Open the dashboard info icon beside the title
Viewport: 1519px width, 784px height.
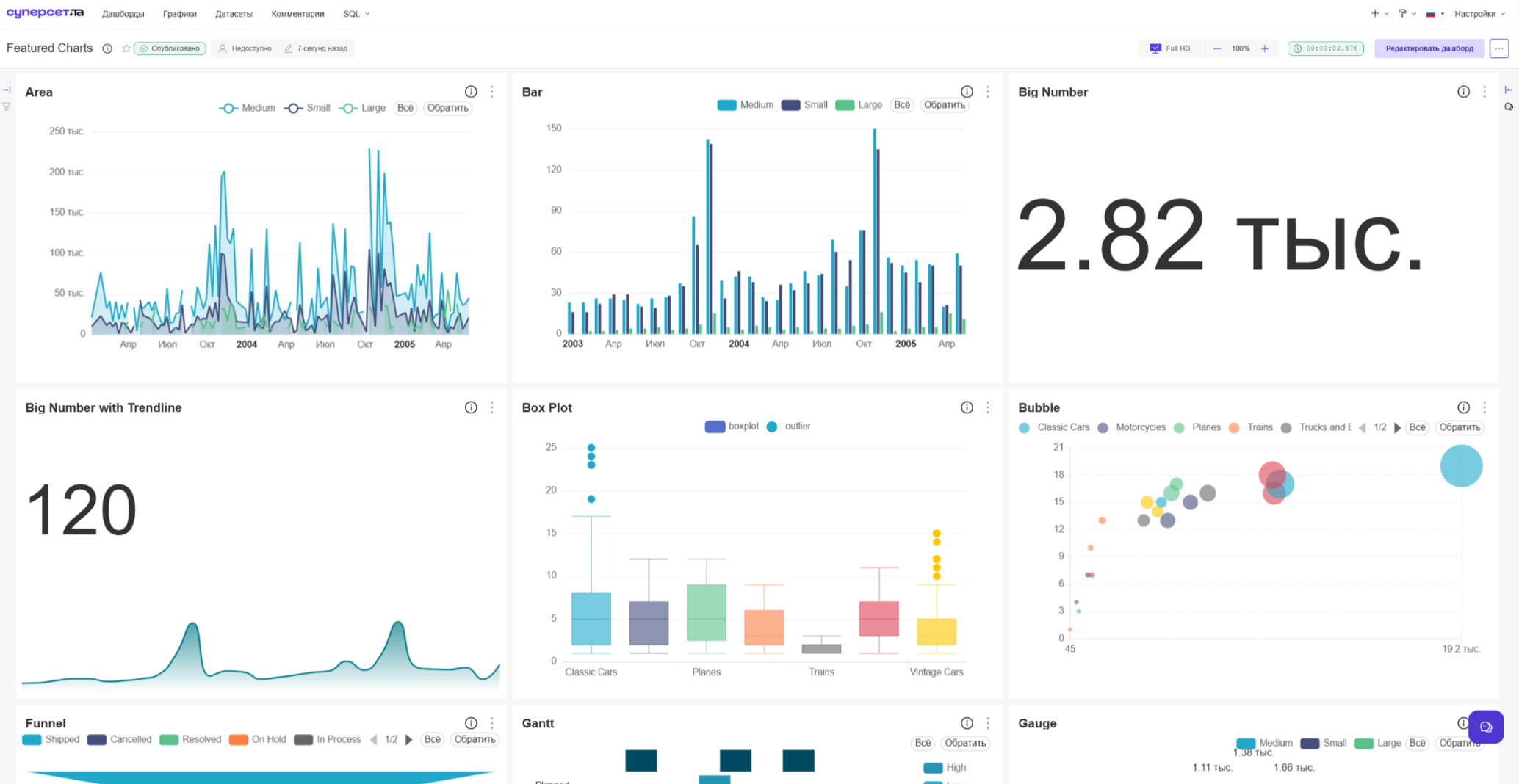click(107, 48)
